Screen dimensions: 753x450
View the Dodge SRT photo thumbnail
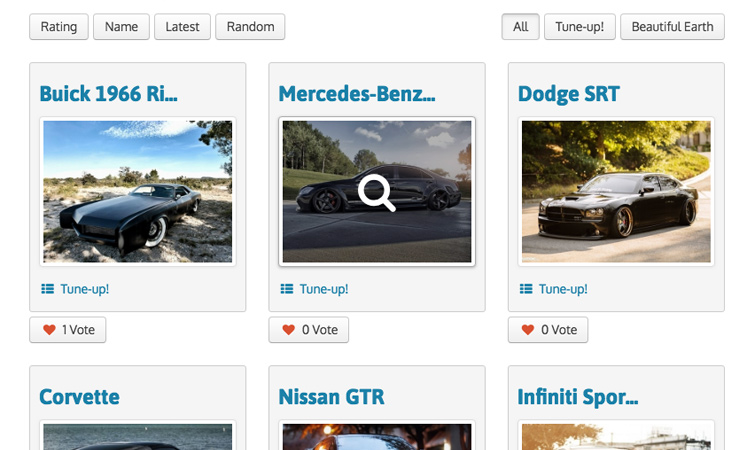(x=616, y=192)
